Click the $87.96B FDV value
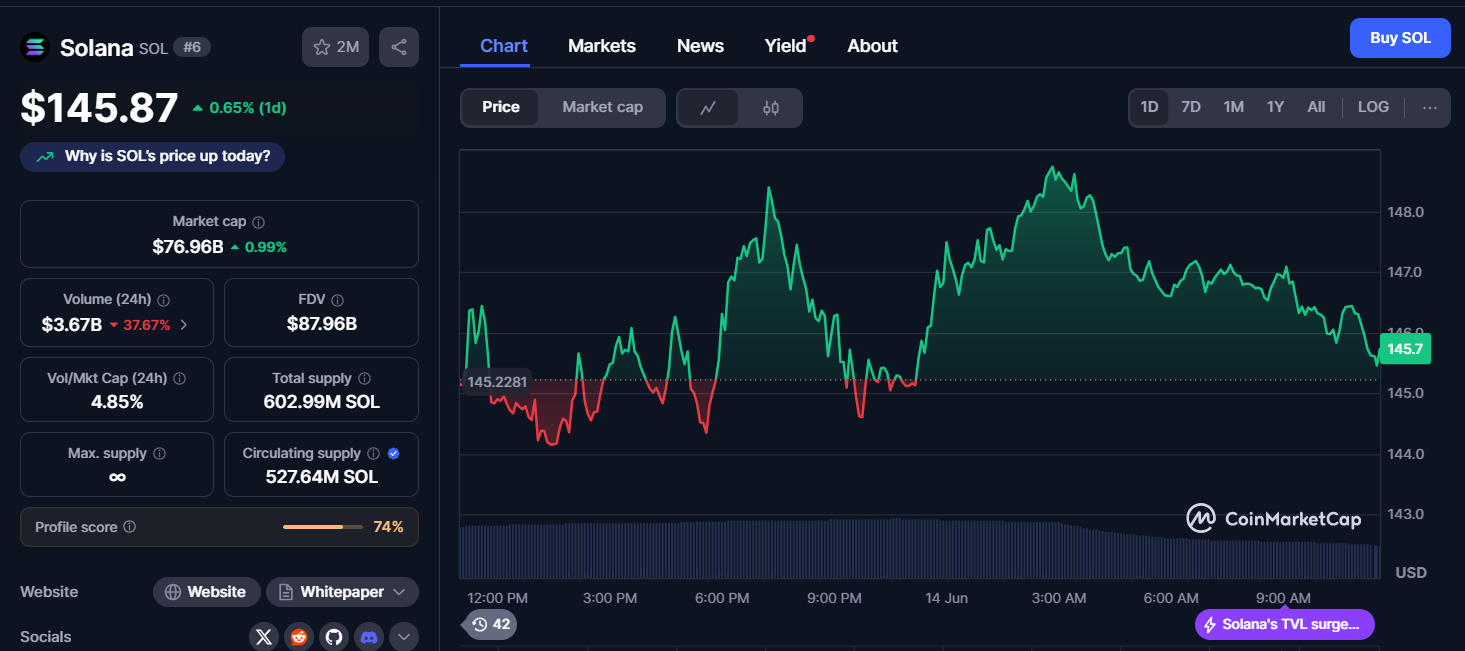Image resolution: width=1465 pixels, height=651 pixels. [322, 324]
